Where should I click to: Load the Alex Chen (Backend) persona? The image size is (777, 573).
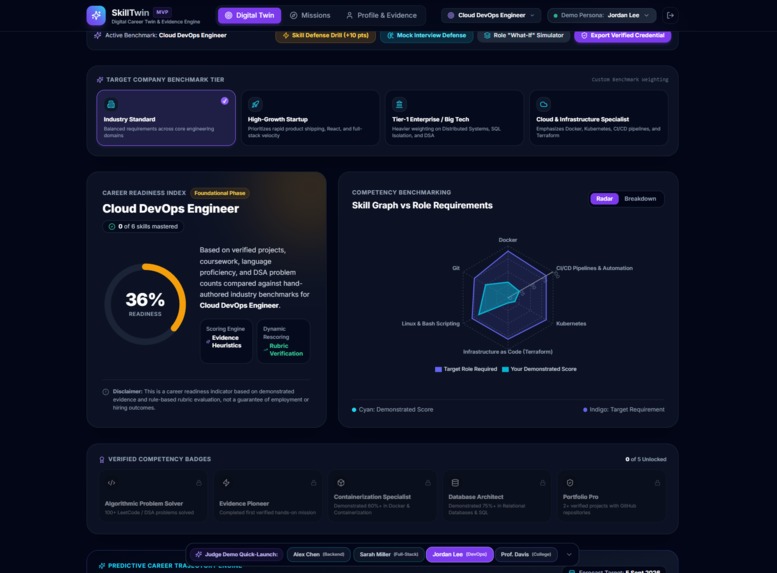point(319,554)
